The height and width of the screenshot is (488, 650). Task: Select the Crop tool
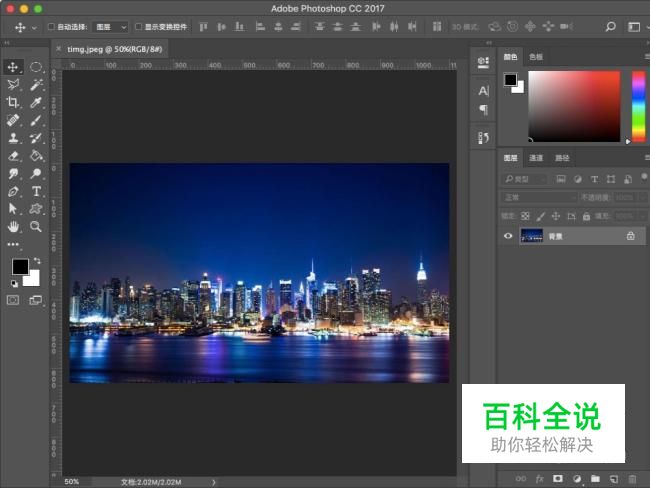point(13,102)
